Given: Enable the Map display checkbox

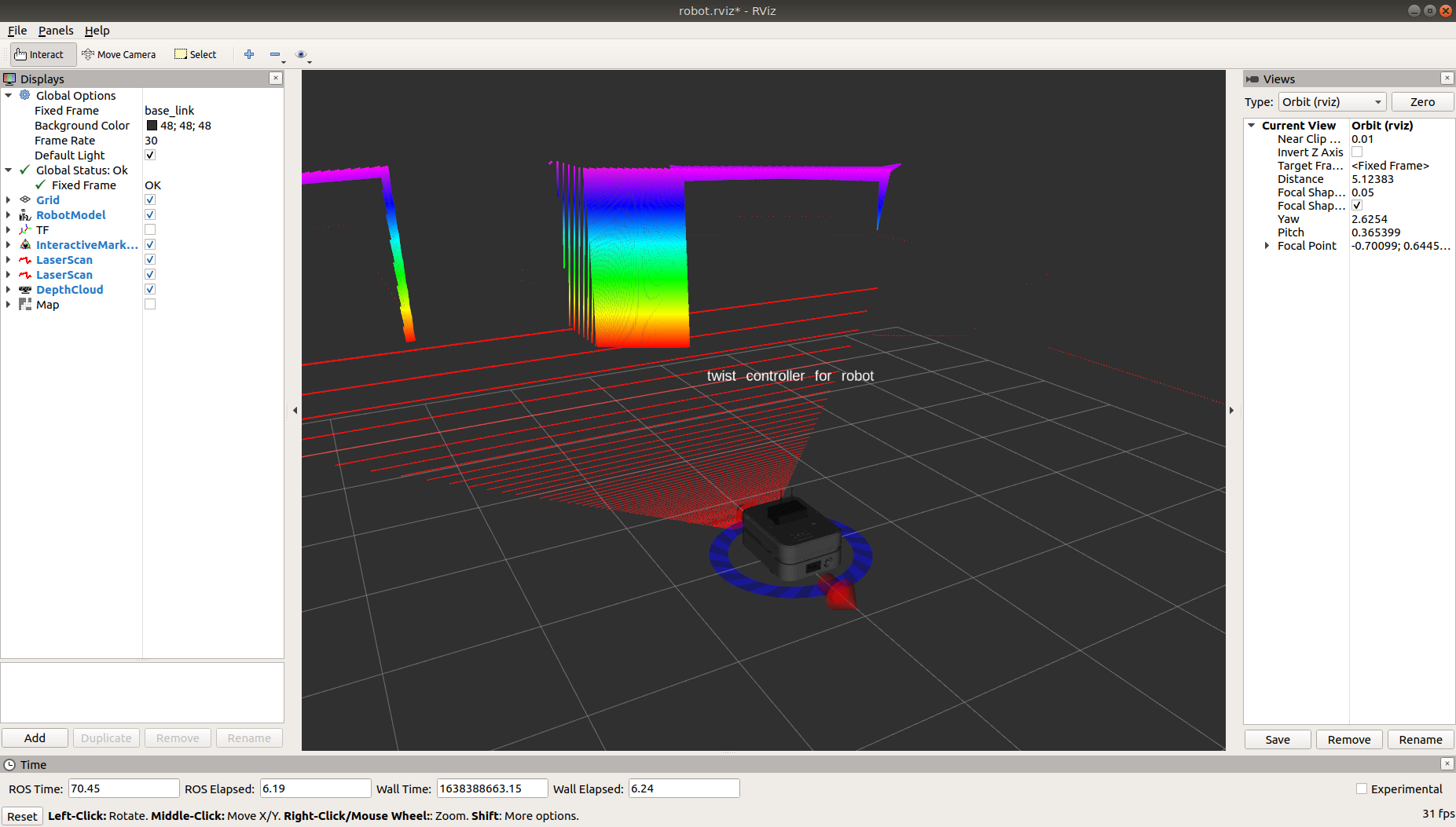Looking at the screenshot, I should pyautogui.click(x=150, y=305).
